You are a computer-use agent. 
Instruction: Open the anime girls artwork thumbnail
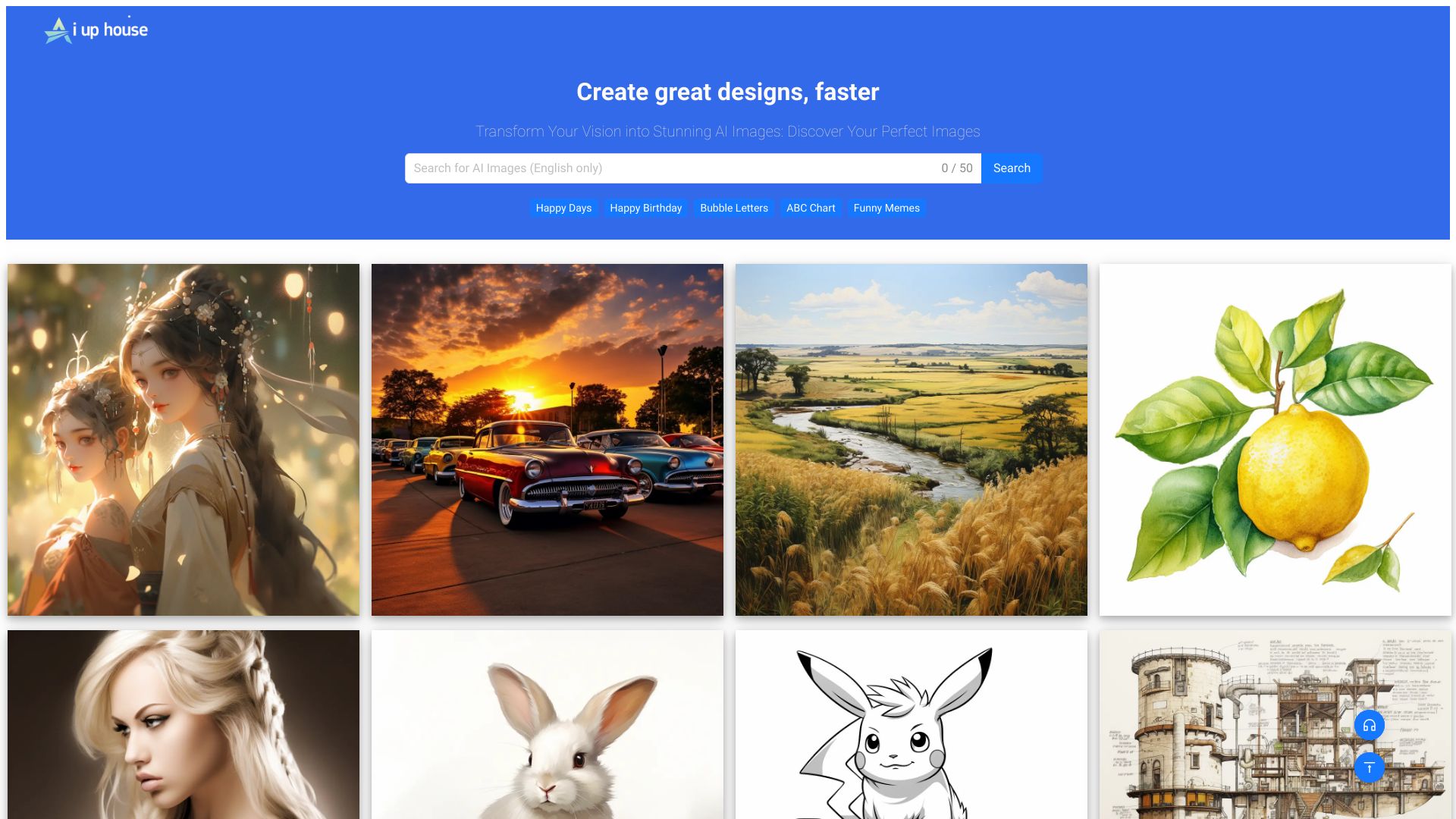184,440
